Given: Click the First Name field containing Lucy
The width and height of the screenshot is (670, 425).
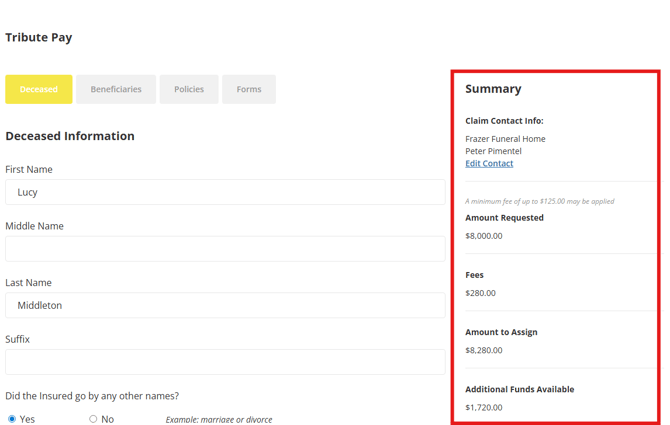Looking at the screenshot, I should point(225,192).
